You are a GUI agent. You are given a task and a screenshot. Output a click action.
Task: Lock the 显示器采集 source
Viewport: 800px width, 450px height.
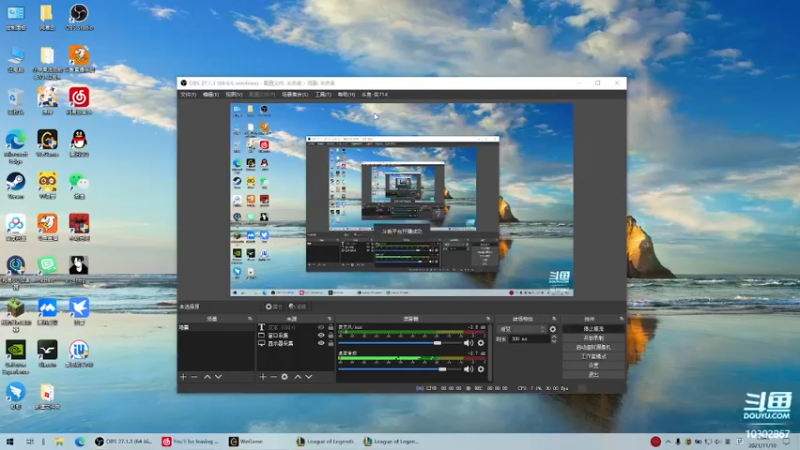click(x=331, y=343)
